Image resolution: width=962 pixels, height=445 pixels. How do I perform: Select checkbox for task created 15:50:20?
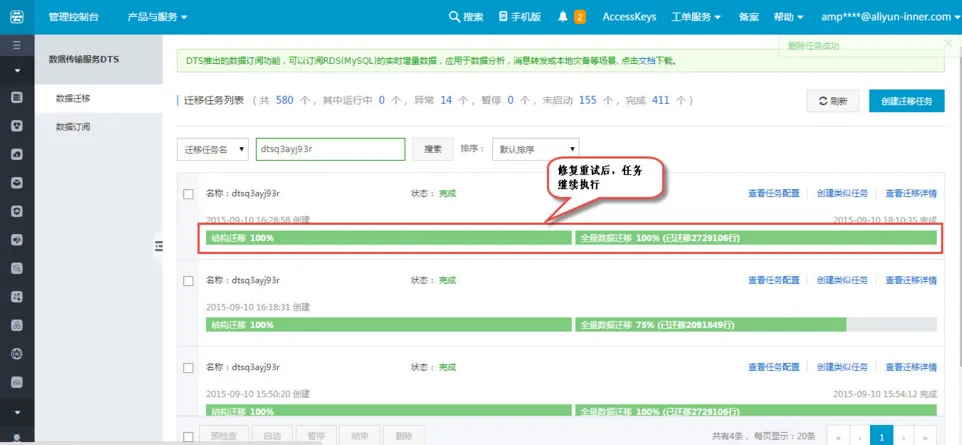(188, 368)
